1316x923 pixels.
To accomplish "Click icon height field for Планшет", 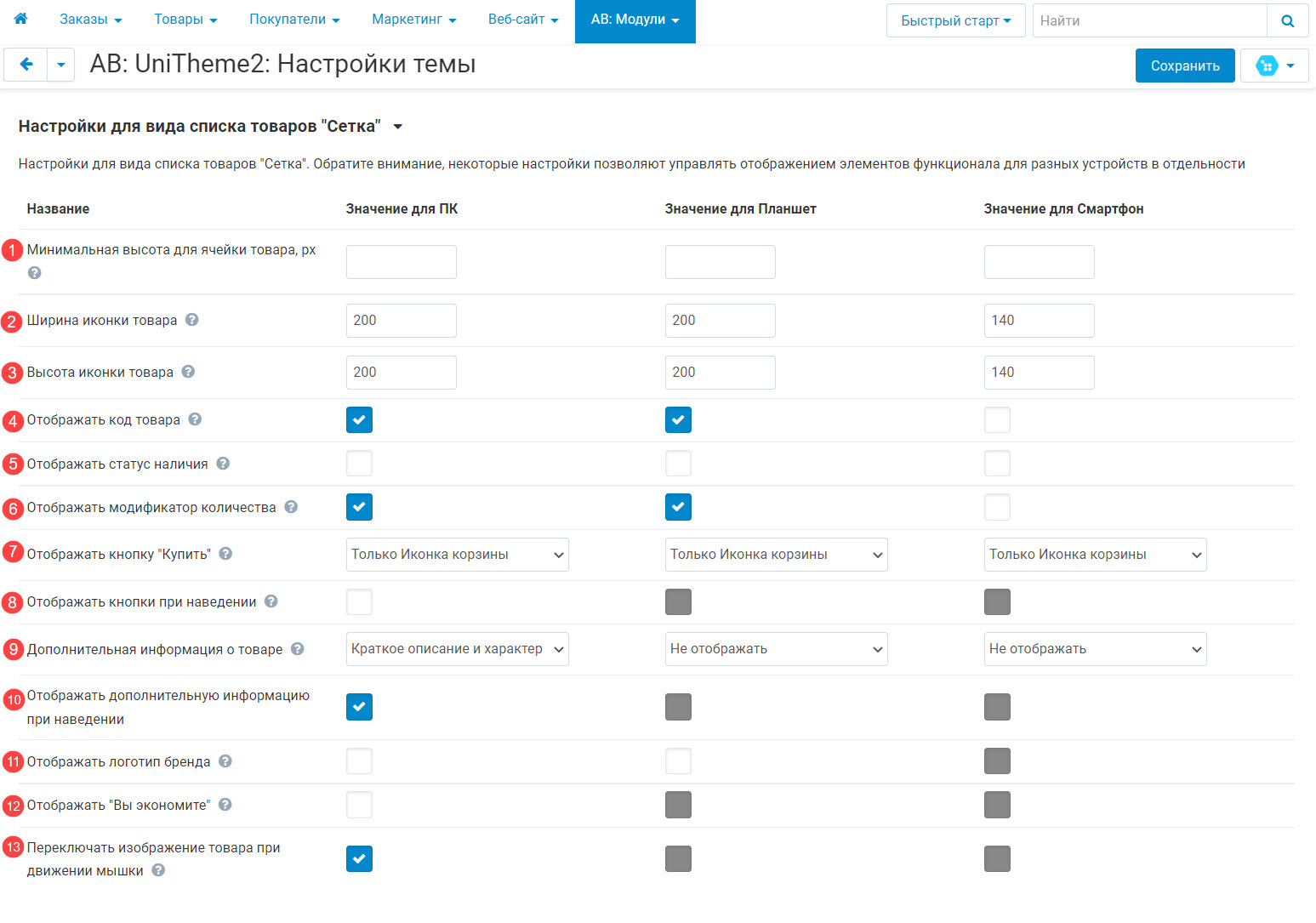I will coord(721,373).
